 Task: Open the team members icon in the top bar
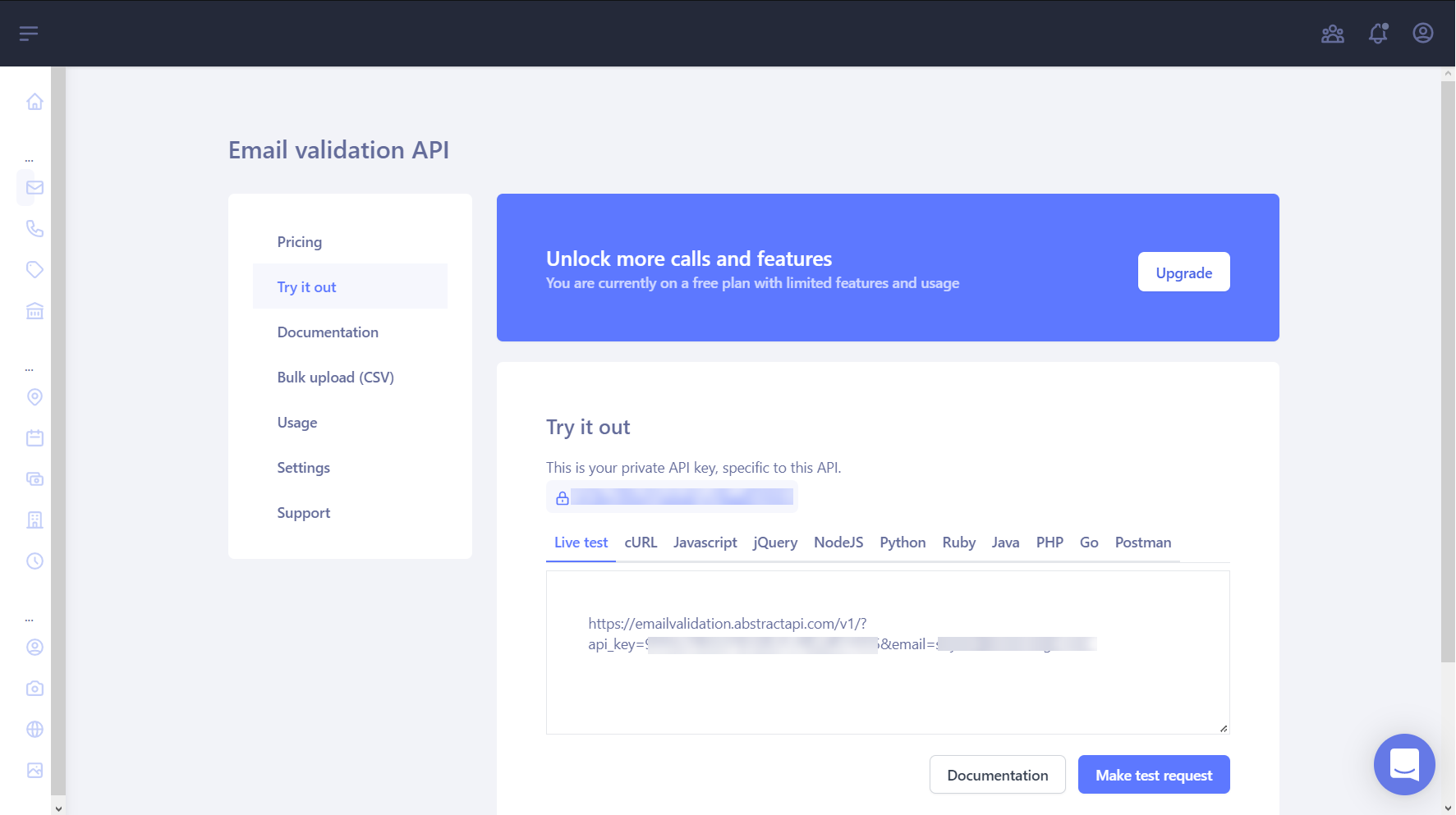tap(1332, 34)
